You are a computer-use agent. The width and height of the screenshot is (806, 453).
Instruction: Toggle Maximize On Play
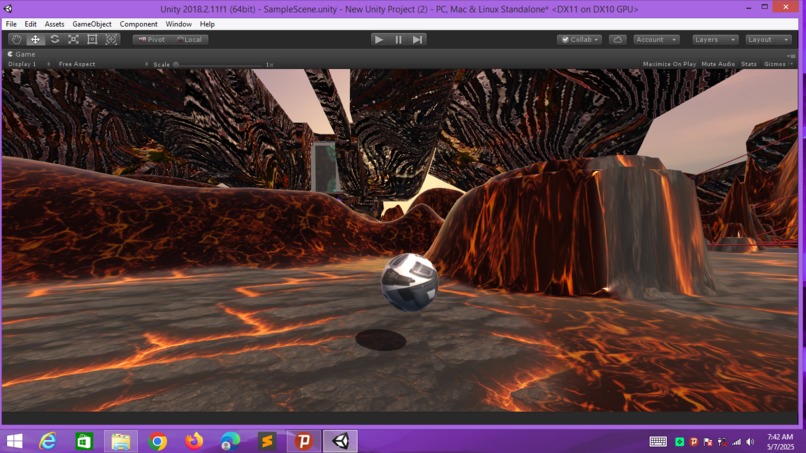pyautogui.click(x=669, y=64)
